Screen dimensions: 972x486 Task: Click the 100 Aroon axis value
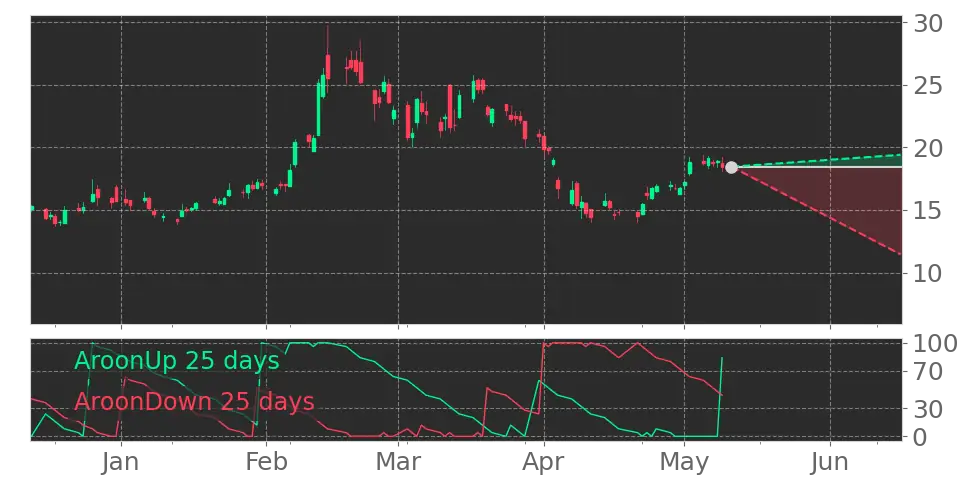pos(935,343)
